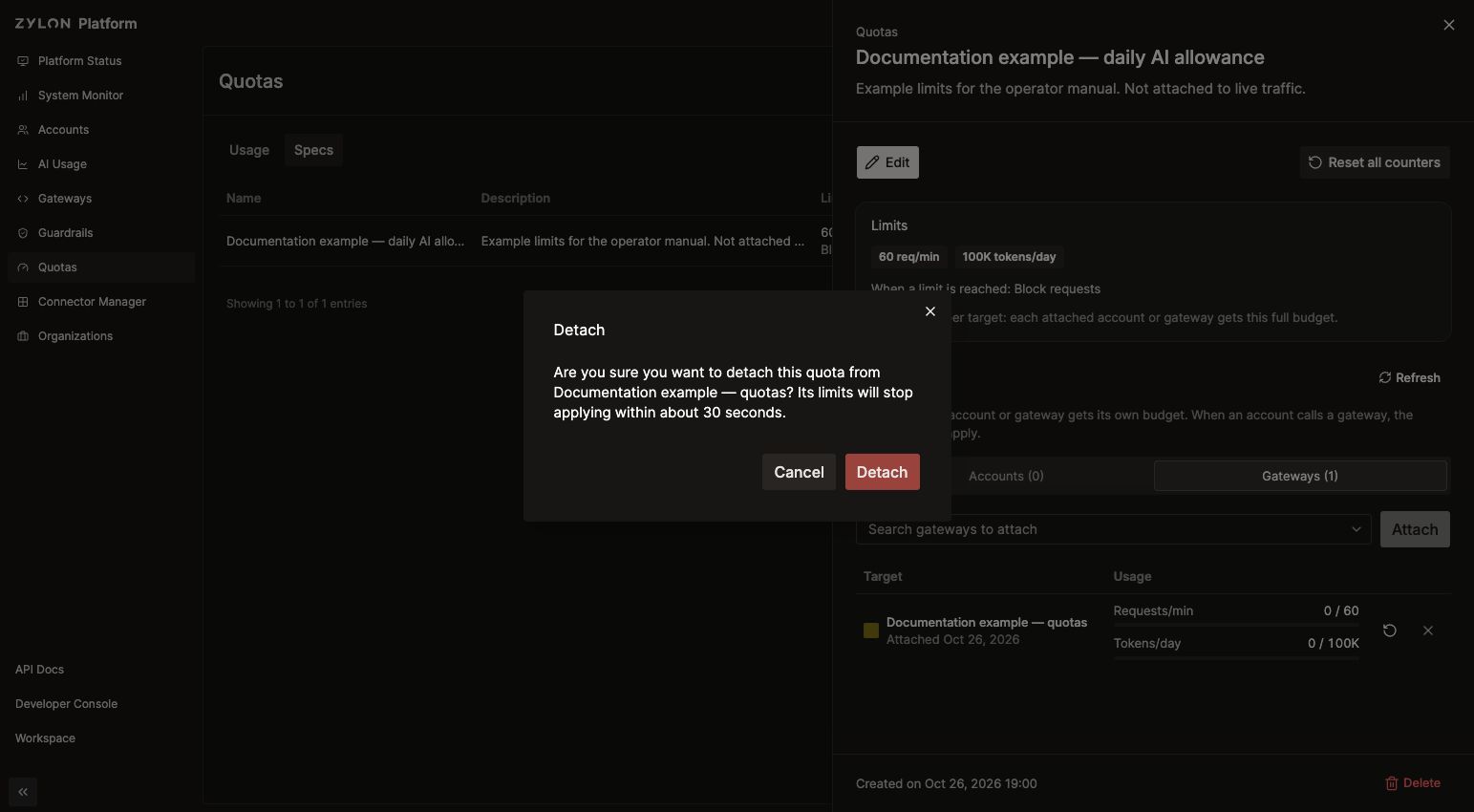Detach gateway using the row X icon
The height and width of the screenshot is (812, 1474).
[1428, 630]
